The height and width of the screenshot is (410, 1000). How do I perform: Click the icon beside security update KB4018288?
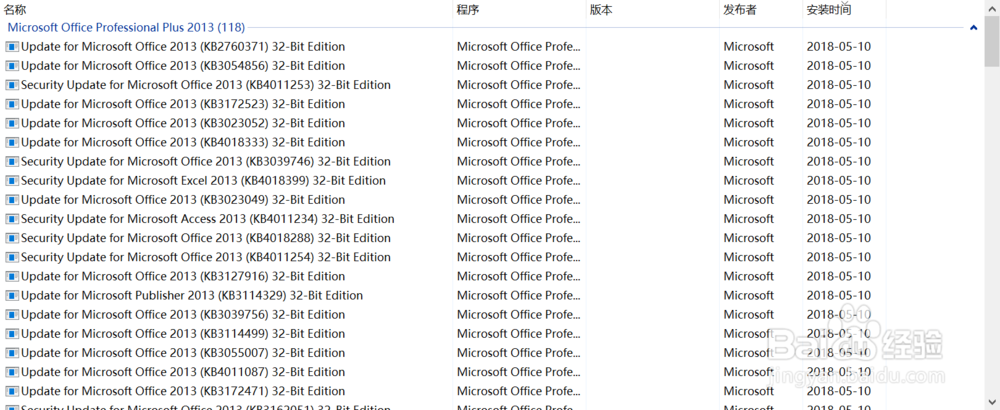point(12,238)
